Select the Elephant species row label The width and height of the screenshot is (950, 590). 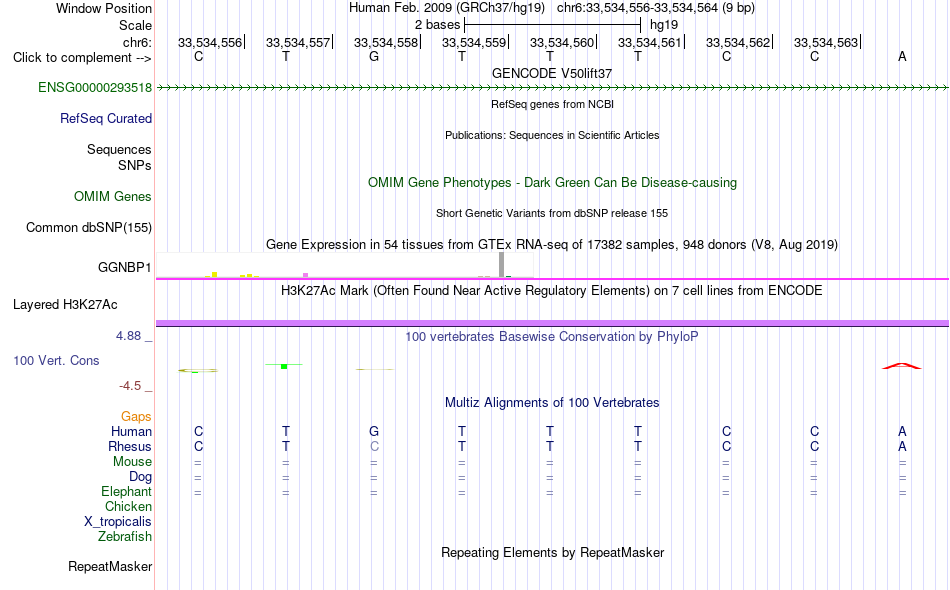126,491
